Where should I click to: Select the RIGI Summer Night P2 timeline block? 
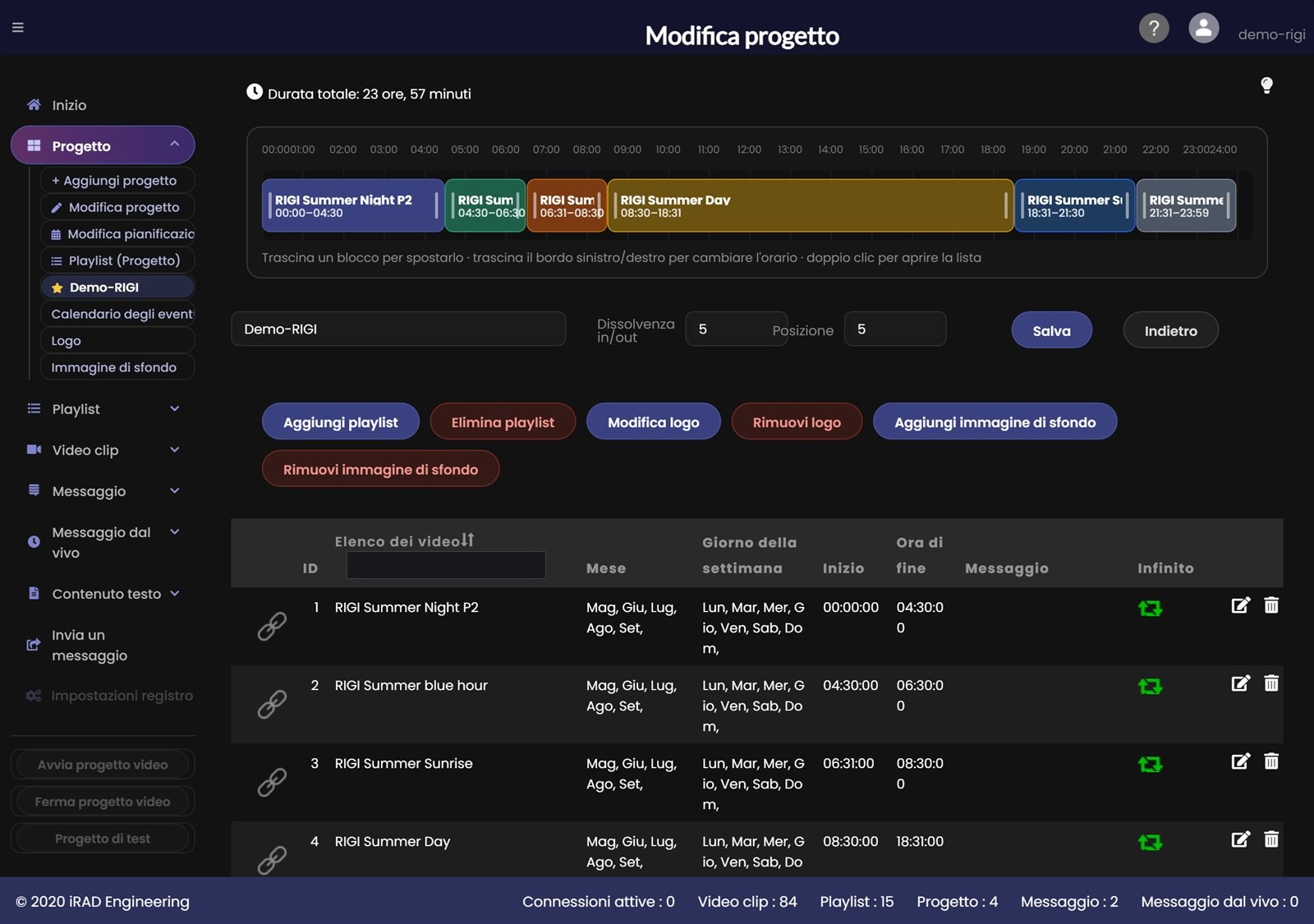[353, 205]
